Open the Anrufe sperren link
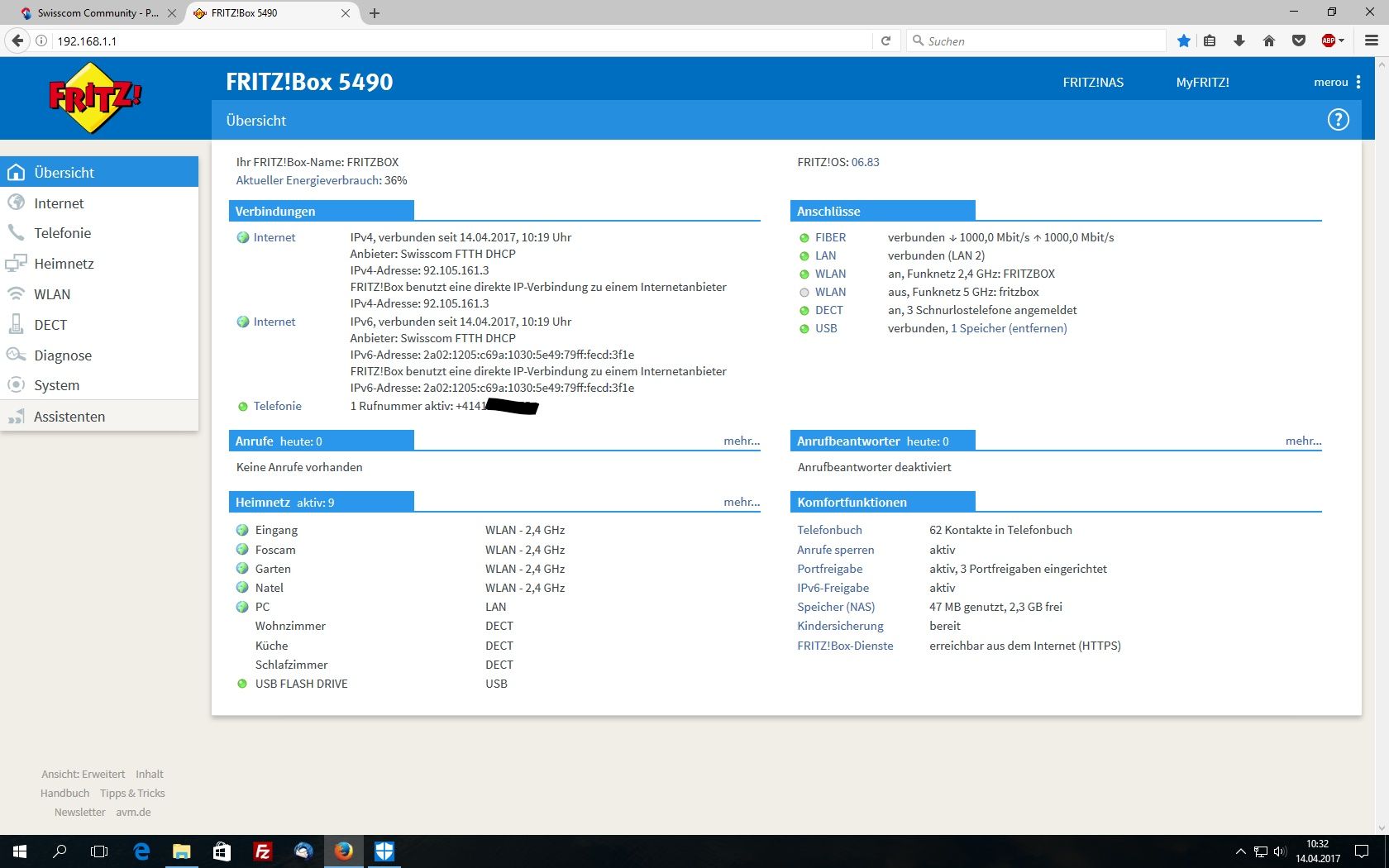Image resolution: width=1389 pixels, height=868 pixels. (836, 550)
